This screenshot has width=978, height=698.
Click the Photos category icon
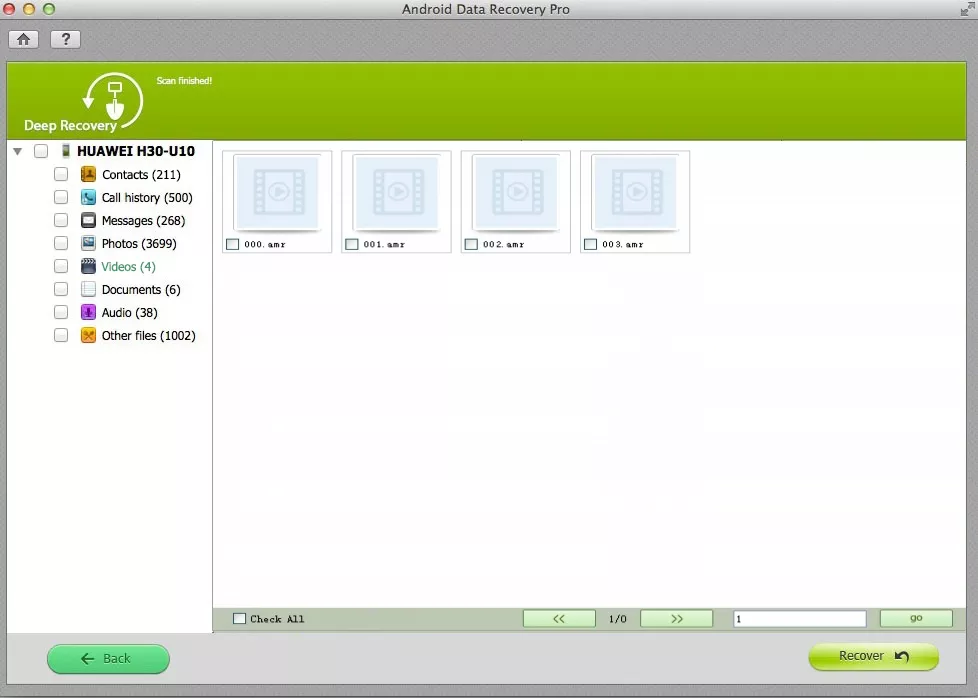[89, 243]
